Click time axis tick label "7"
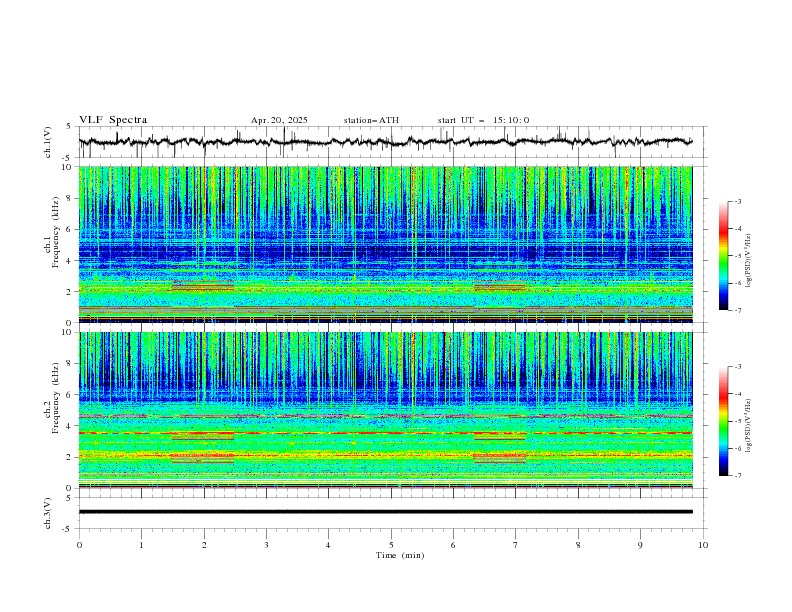Viewport: 792px width, 612px height. click(516, 545)
